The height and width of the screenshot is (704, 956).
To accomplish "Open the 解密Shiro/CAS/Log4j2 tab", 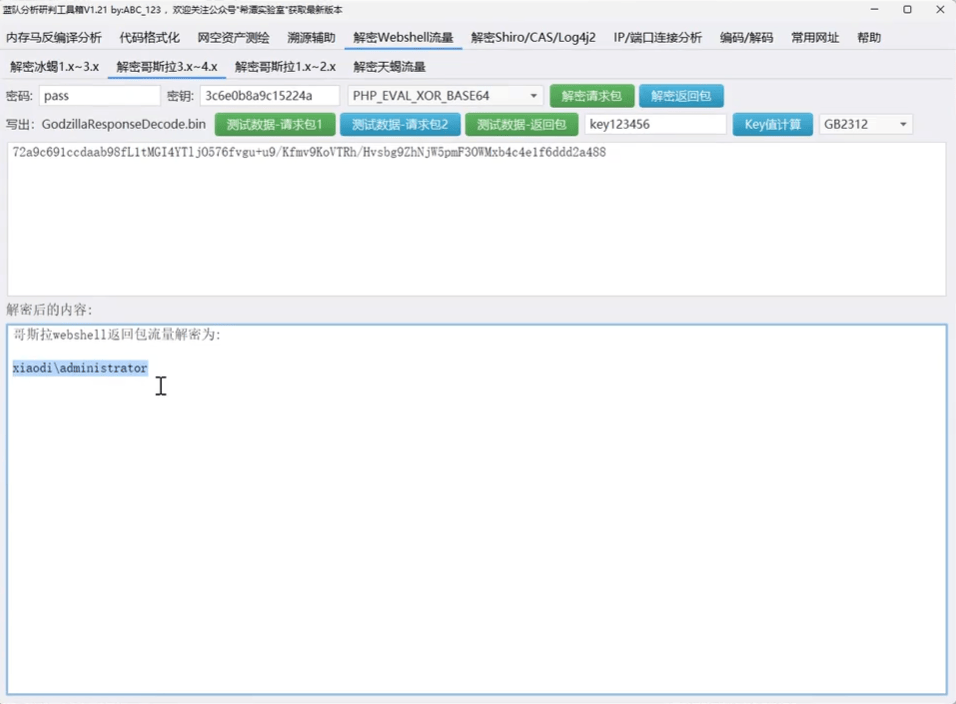I will pyautogui.click(x=533, y=38).
